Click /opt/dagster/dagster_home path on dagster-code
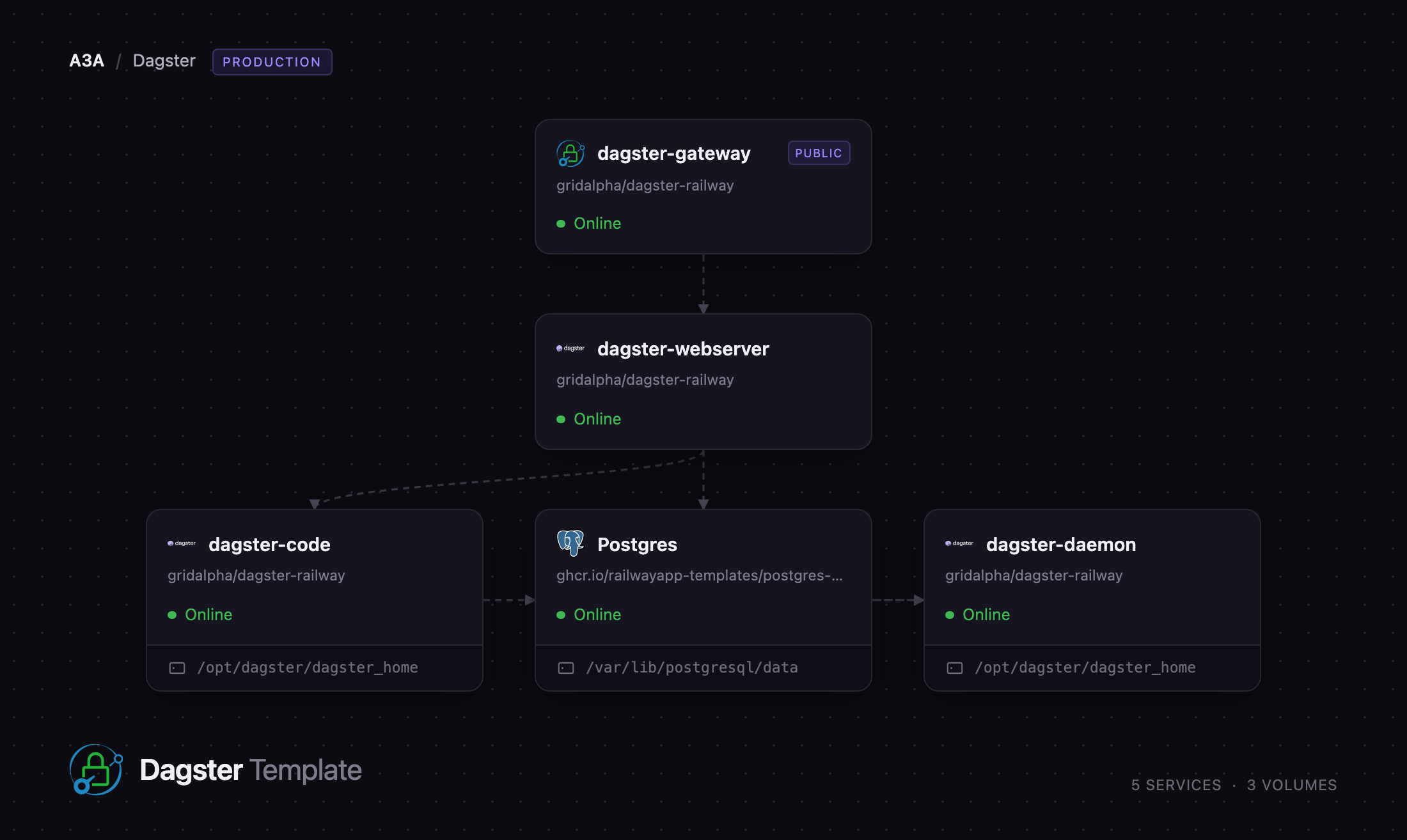1407x840 pixels. 308,668
